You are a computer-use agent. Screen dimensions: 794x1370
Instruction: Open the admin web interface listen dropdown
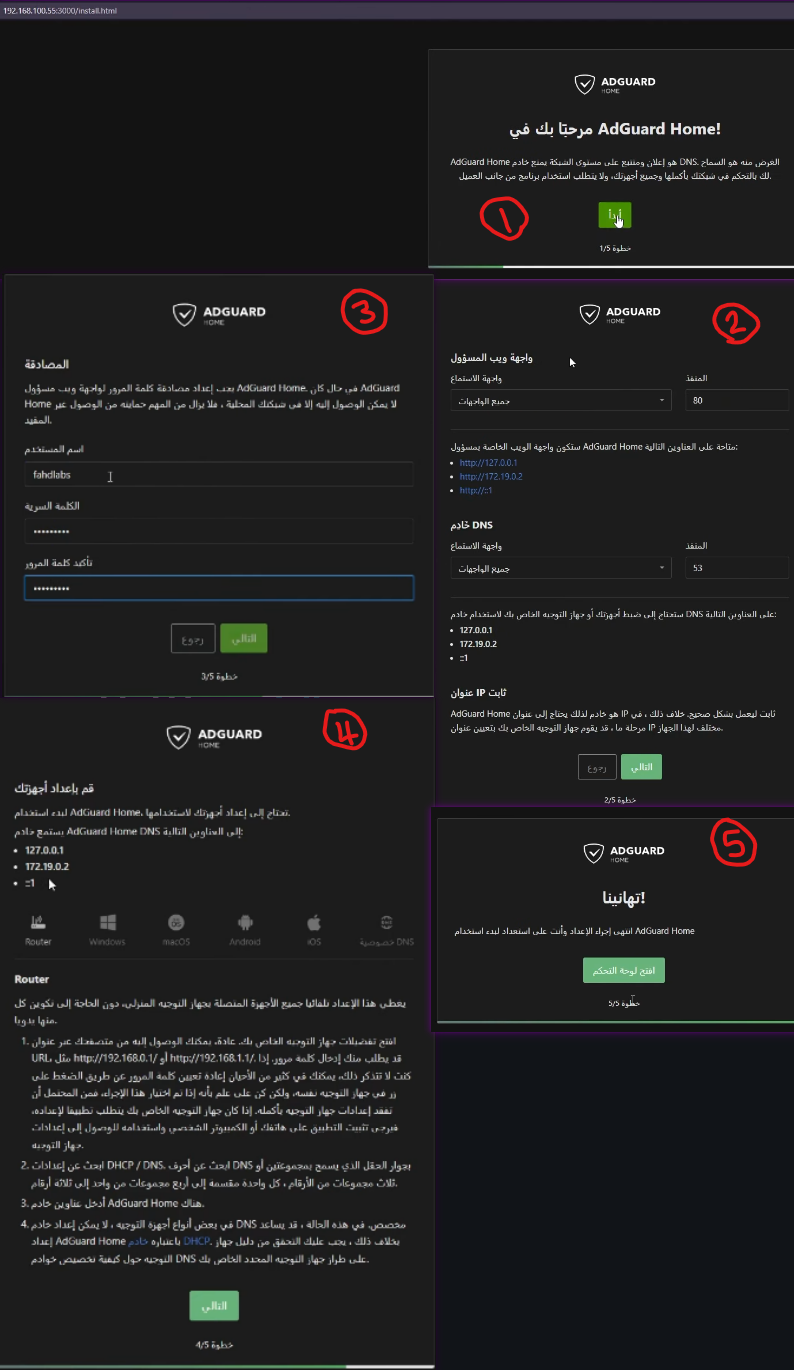(x=560, y=400)
